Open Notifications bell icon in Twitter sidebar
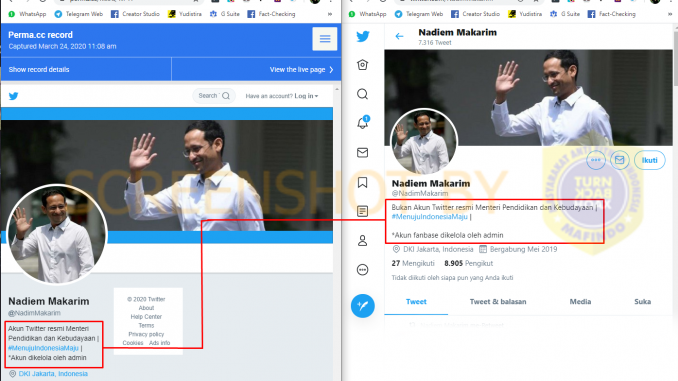678x381 pixels. click(x=362, y=123)
